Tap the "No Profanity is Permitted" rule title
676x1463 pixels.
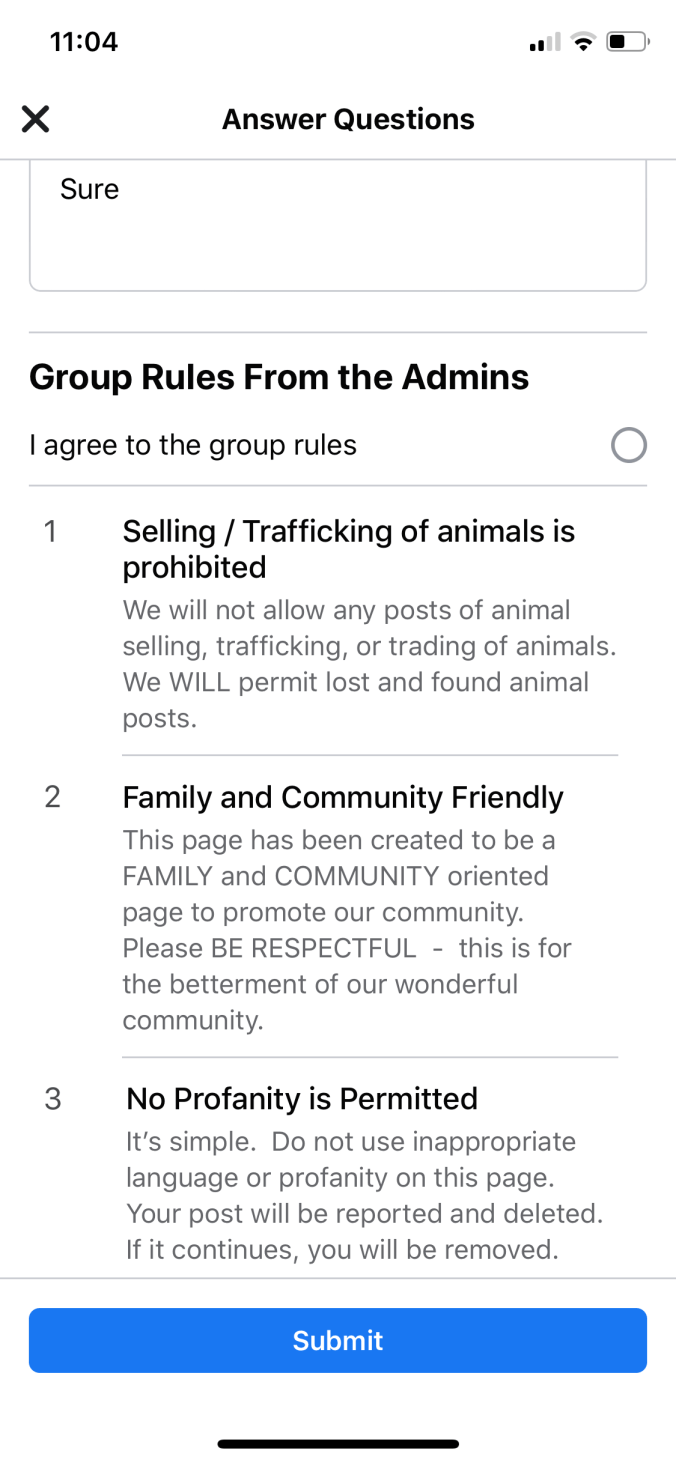(302, 1099)
